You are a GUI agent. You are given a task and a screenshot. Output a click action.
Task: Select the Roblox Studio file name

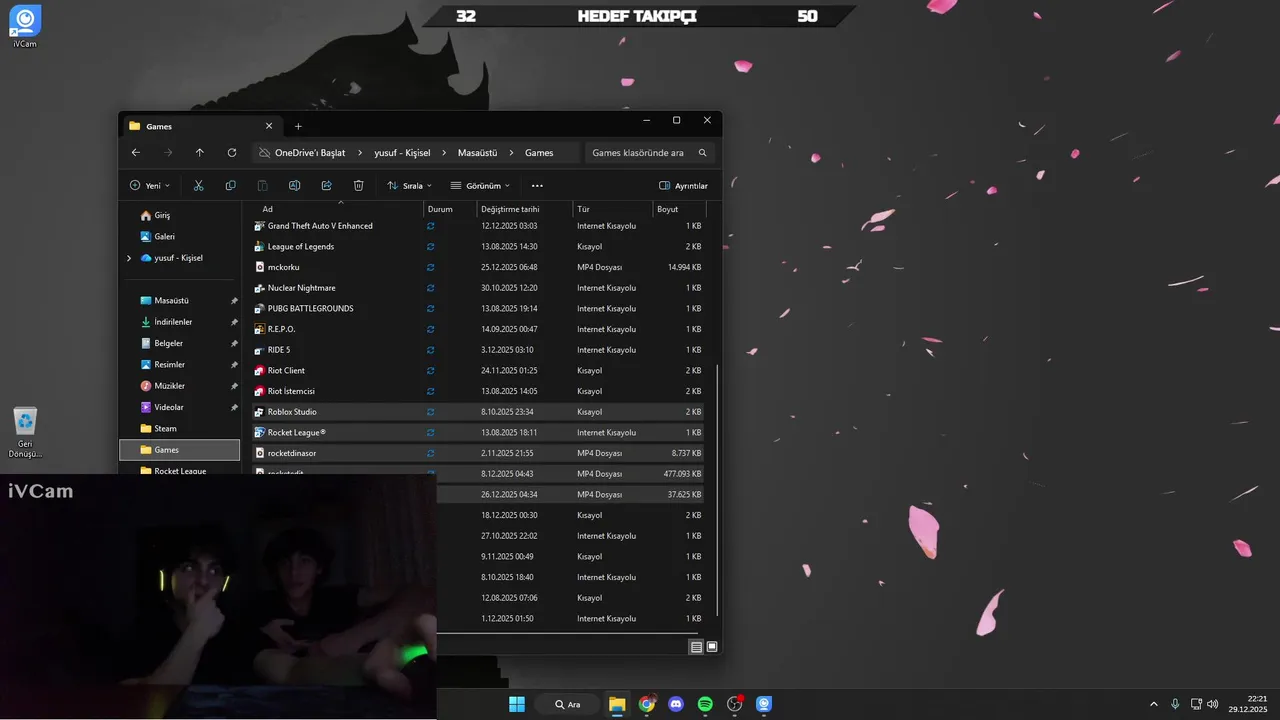tap(292, 412)
